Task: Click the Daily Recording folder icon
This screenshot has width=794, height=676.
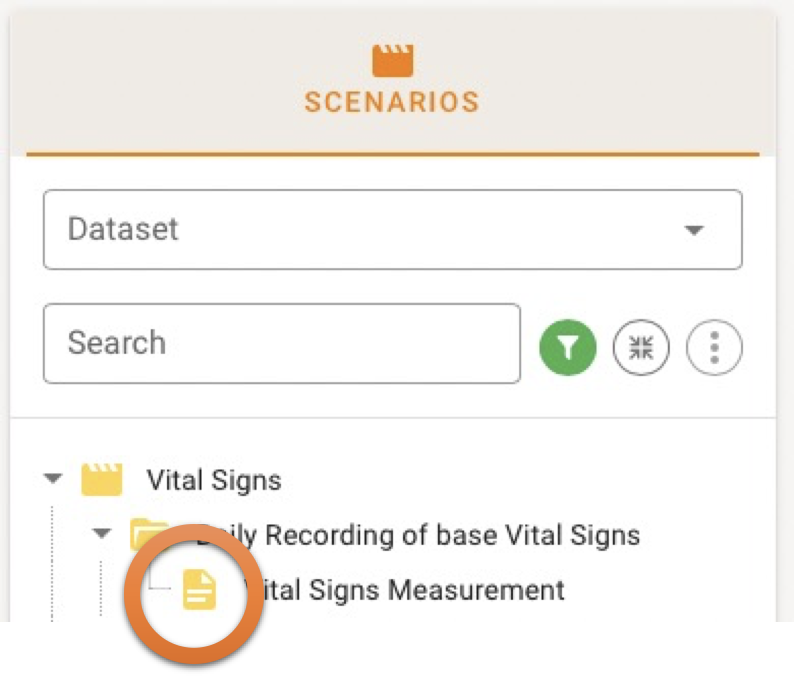Action: (148, 534)
